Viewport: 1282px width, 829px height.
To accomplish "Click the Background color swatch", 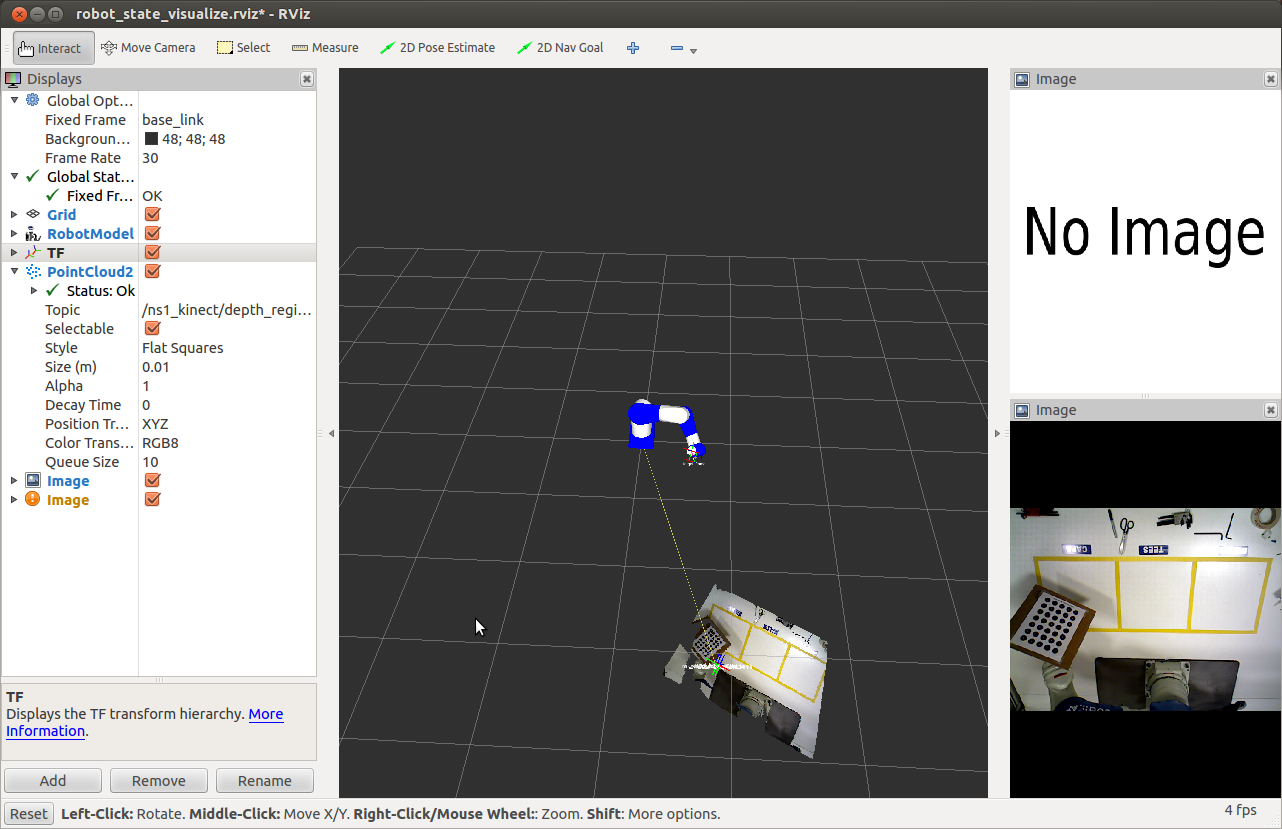I will click(x=151, y=139).
